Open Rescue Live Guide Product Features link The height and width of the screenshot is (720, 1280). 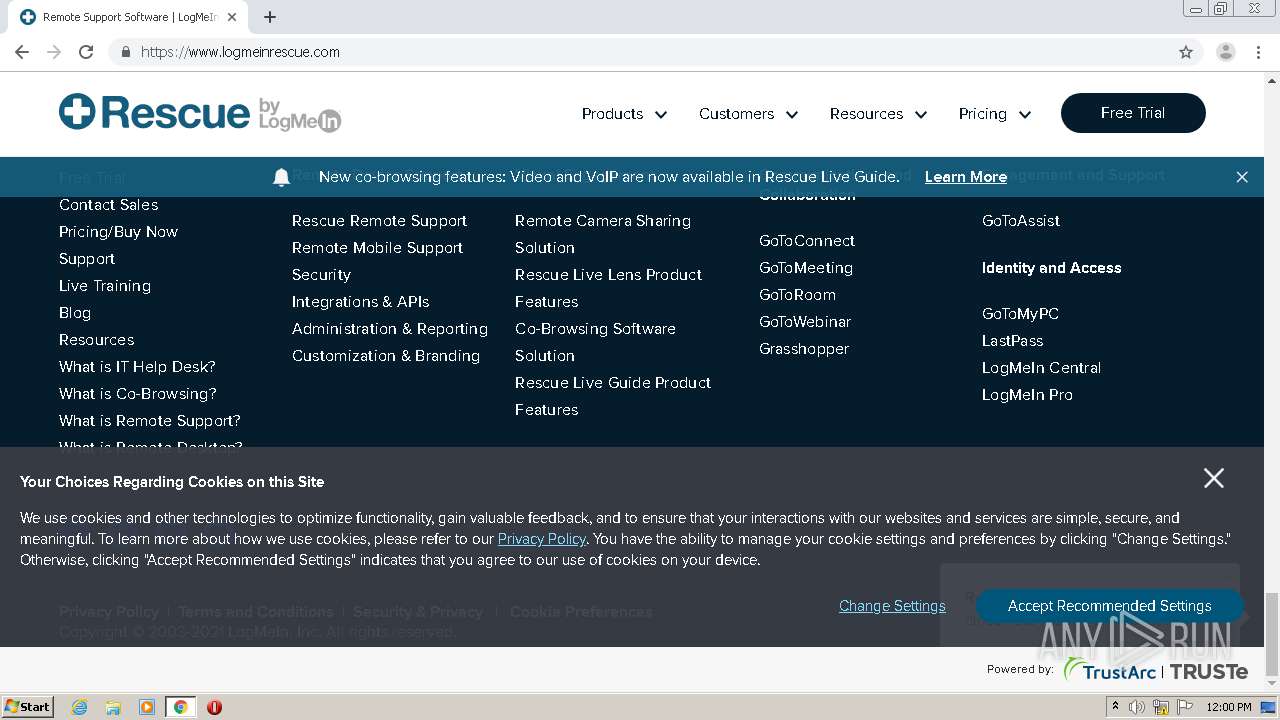tap(613, 396)
